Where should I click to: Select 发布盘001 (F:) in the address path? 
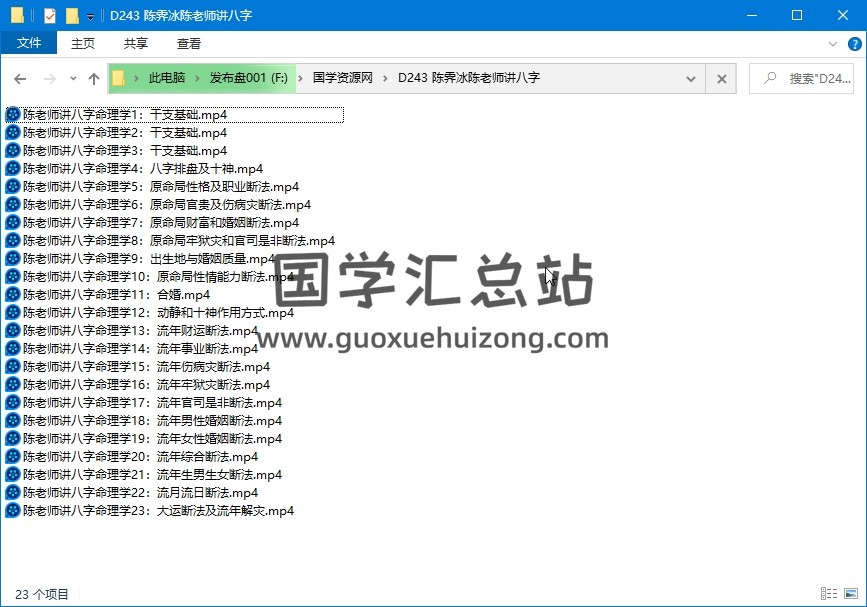pos(248,78)
